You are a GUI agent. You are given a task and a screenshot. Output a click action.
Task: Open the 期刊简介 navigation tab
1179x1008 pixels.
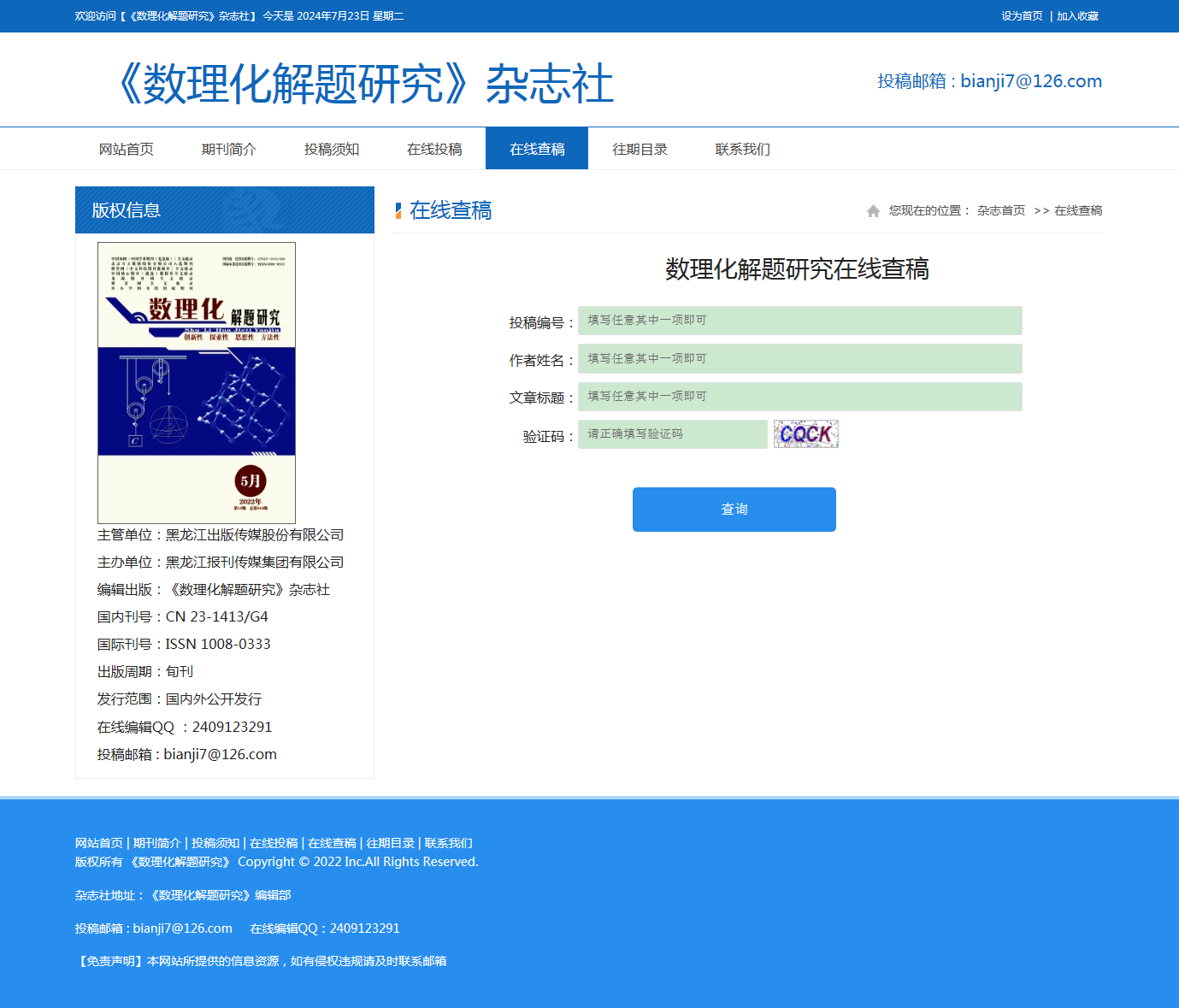(x=228, y=149)
